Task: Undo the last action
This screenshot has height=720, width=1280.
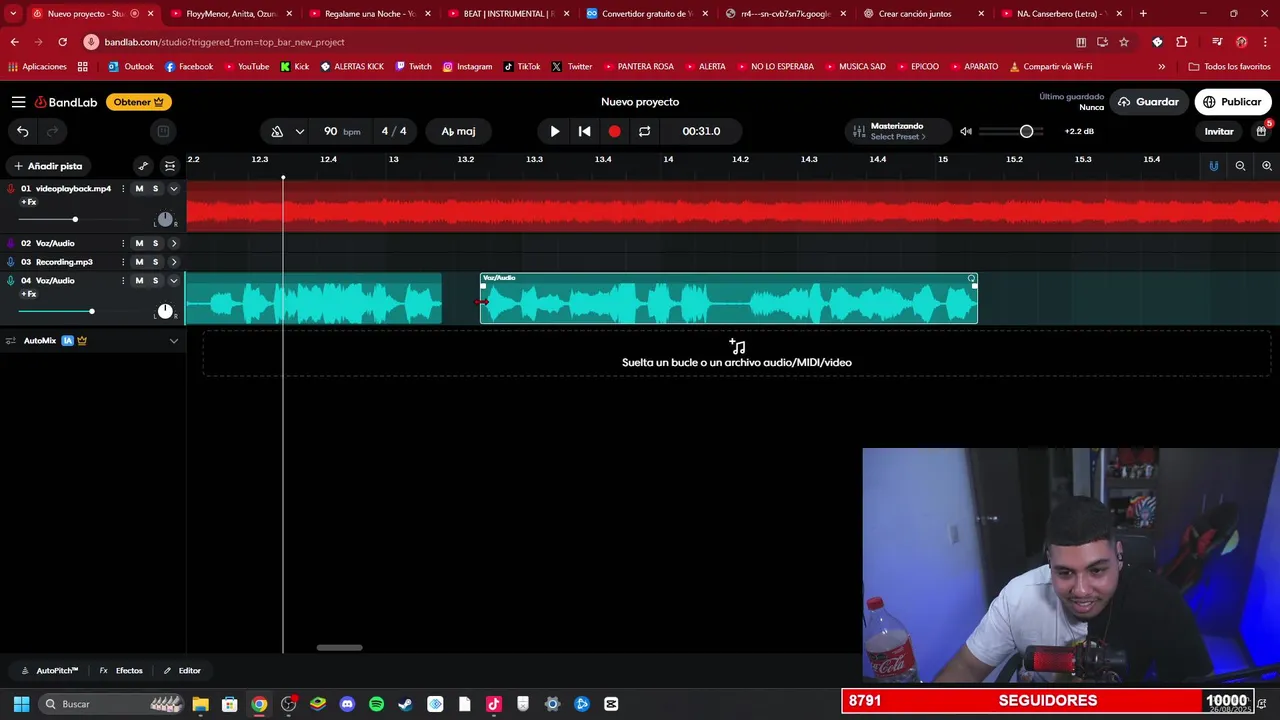Action: (x=22, y=131)
